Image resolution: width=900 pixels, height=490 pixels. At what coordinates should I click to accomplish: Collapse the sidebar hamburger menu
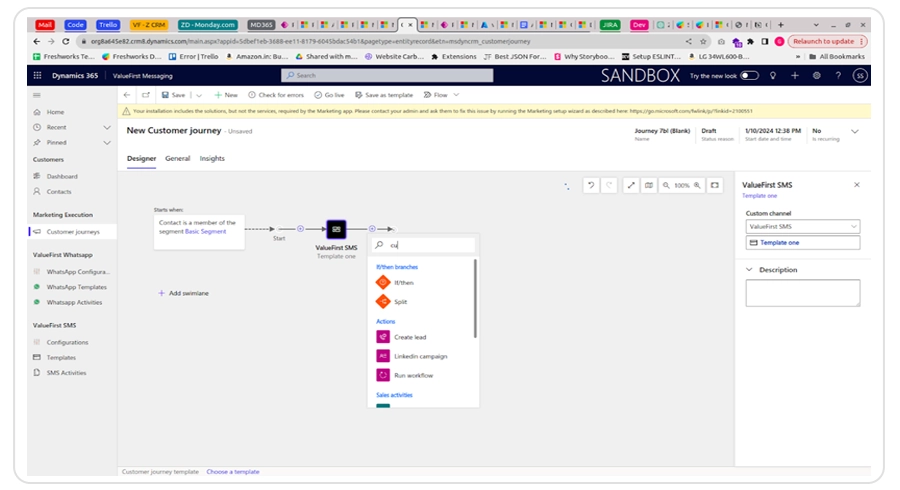pyautogui.click(x=37, y=95)
